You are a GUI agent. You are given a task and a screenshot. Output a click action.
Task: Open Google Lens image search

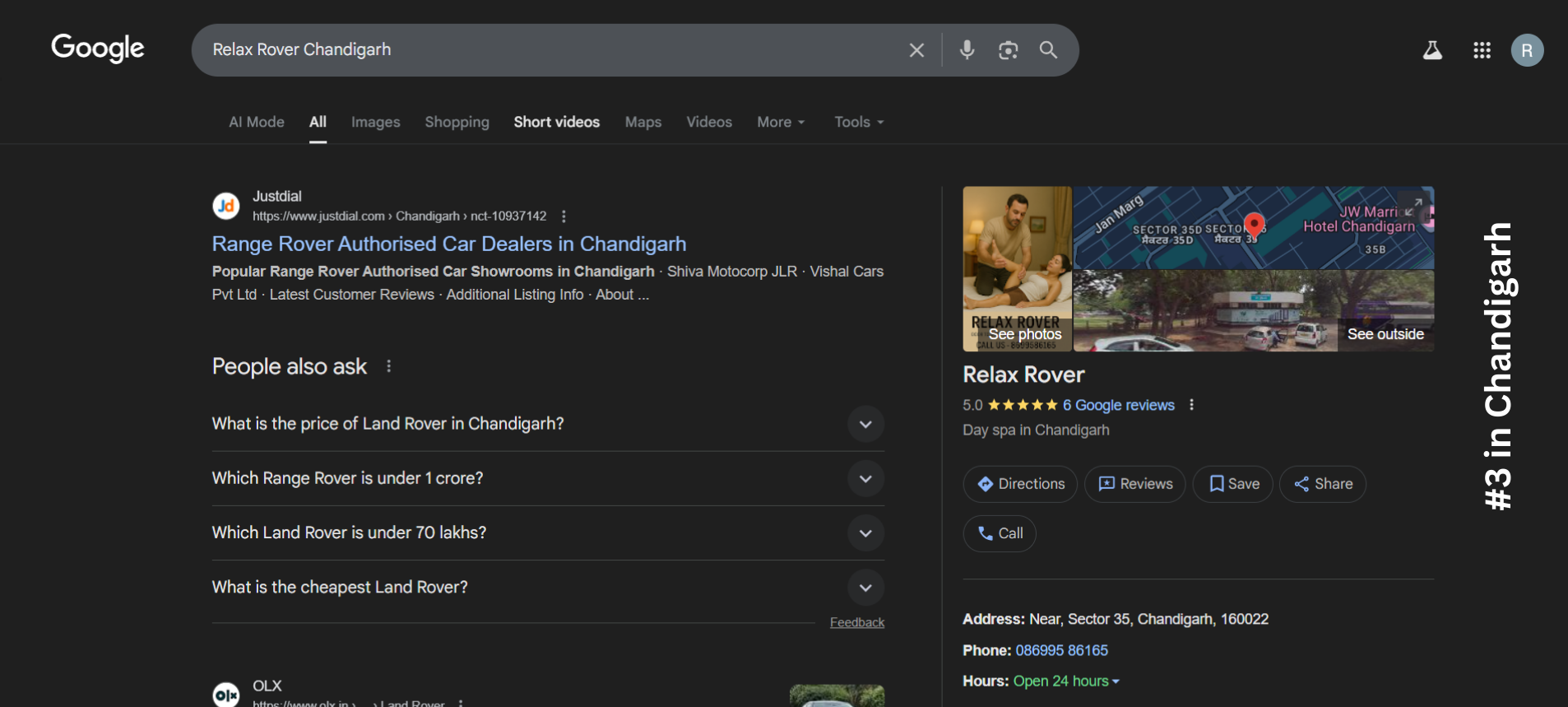1008,50
